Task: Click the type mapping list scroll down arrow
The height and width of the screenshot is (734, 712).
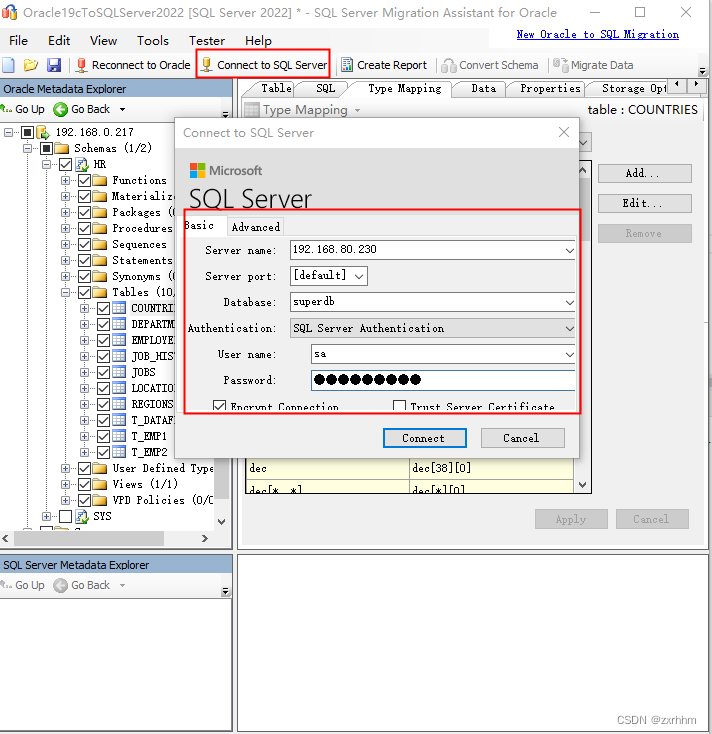Action: (582, 485)
